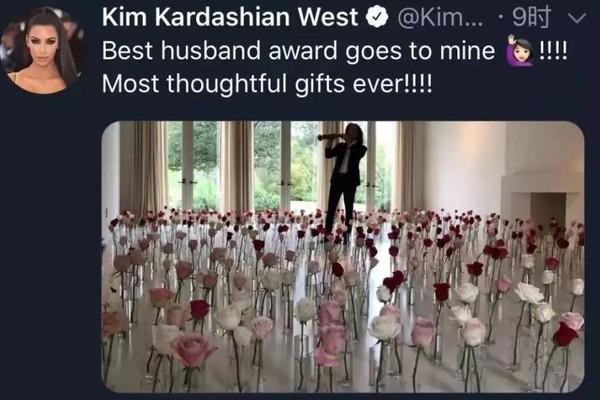Open the roses room video thumbnail
Screen dimensions: 600x400
point(343,256)
